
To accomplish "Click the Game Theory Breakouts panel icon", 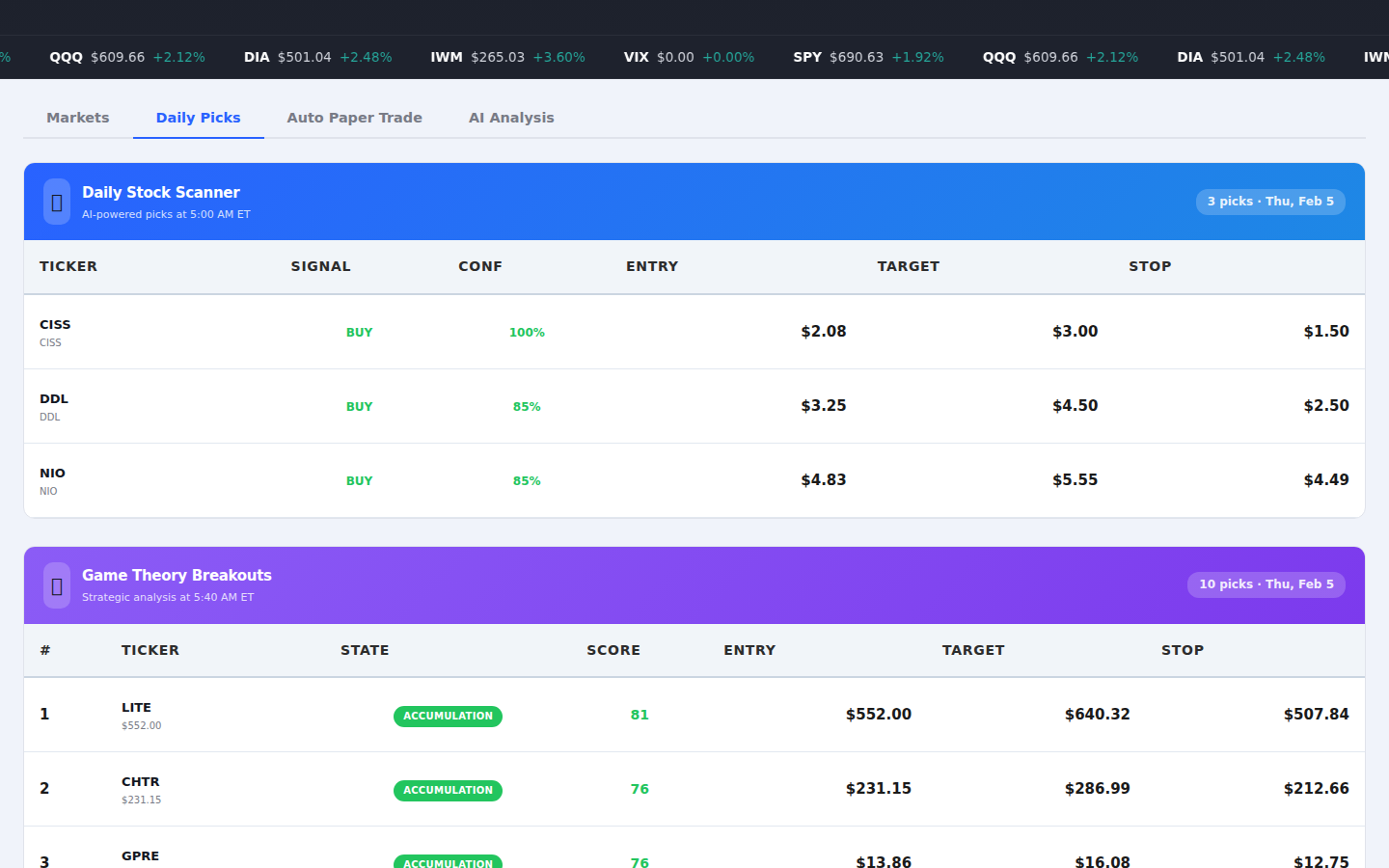I will point(56,585).
